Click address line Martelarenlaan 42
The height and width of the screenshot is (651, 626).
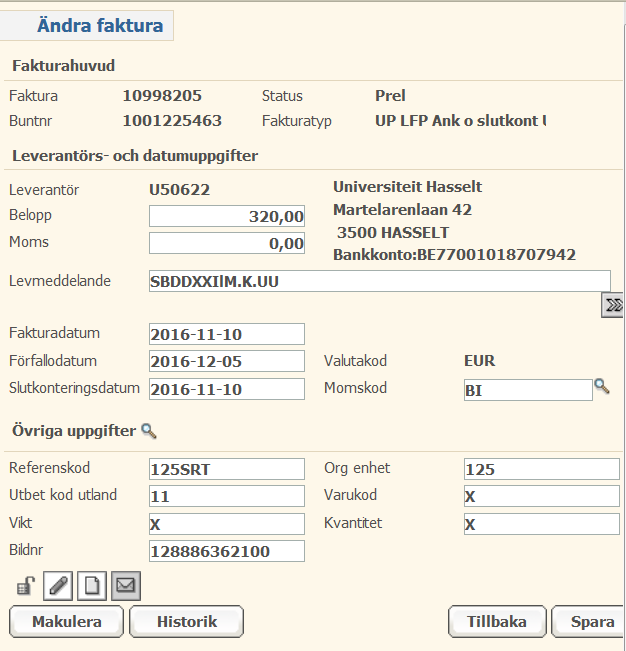point(402,210)
